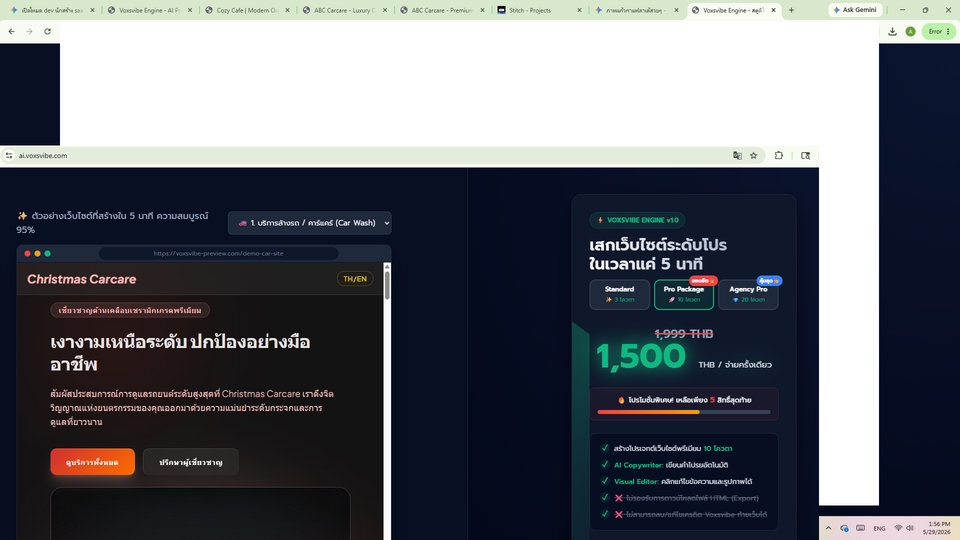Click the Error menu button
The width and height of the screenshot is (960, 540).
[x=939, y=31]
